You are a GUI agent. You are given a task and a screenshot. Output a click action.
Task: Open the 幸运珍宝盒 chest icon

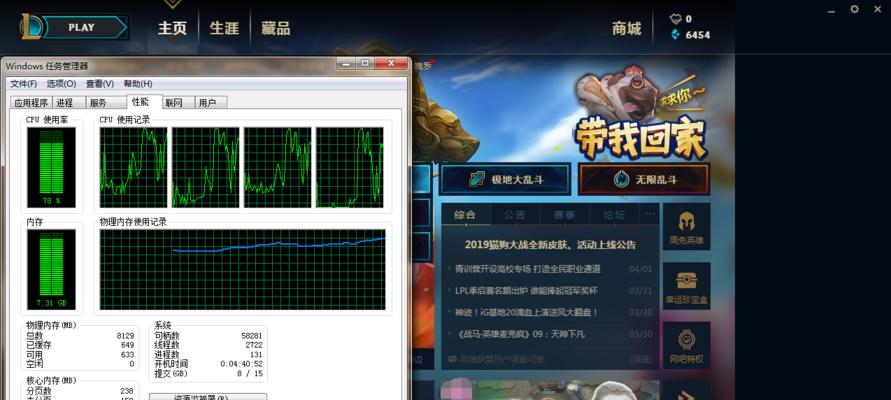tap(686, 286)
